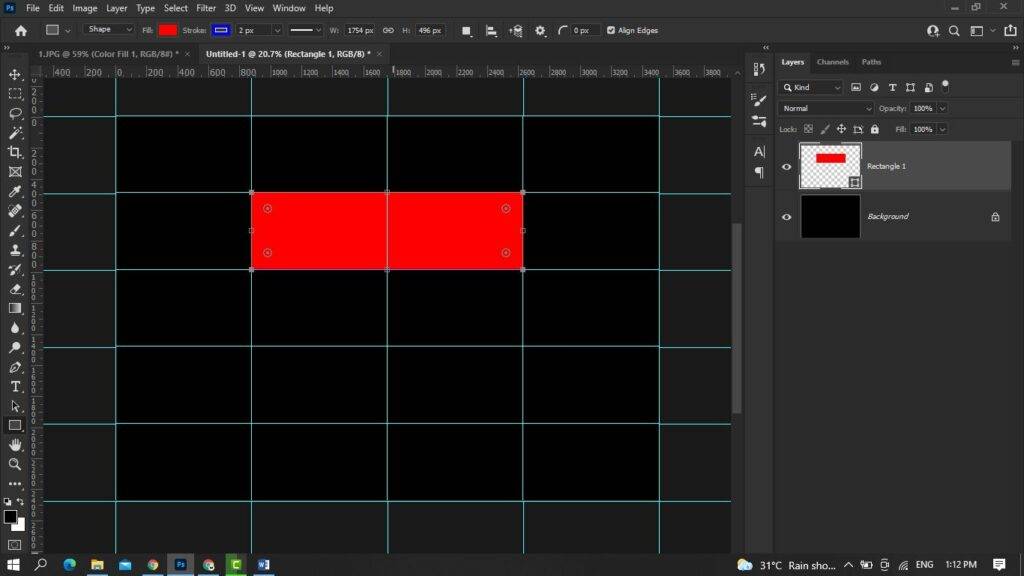Link width and height chain icon
Image resolution: width=1024 pixels, height=576 pixels.
pyautogui.click(x=389, y=31)
